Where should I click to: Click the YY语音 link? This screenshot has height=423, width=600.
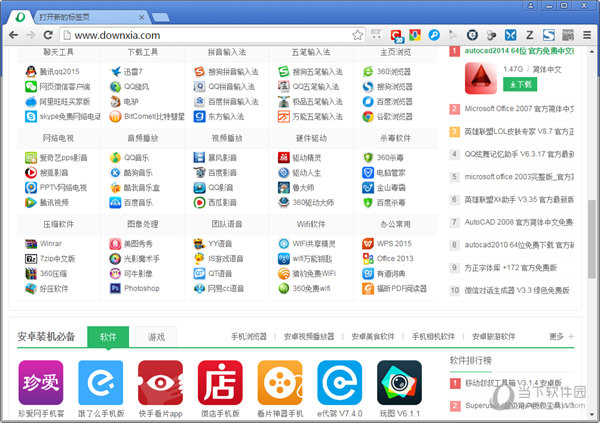tap(220, 243)
